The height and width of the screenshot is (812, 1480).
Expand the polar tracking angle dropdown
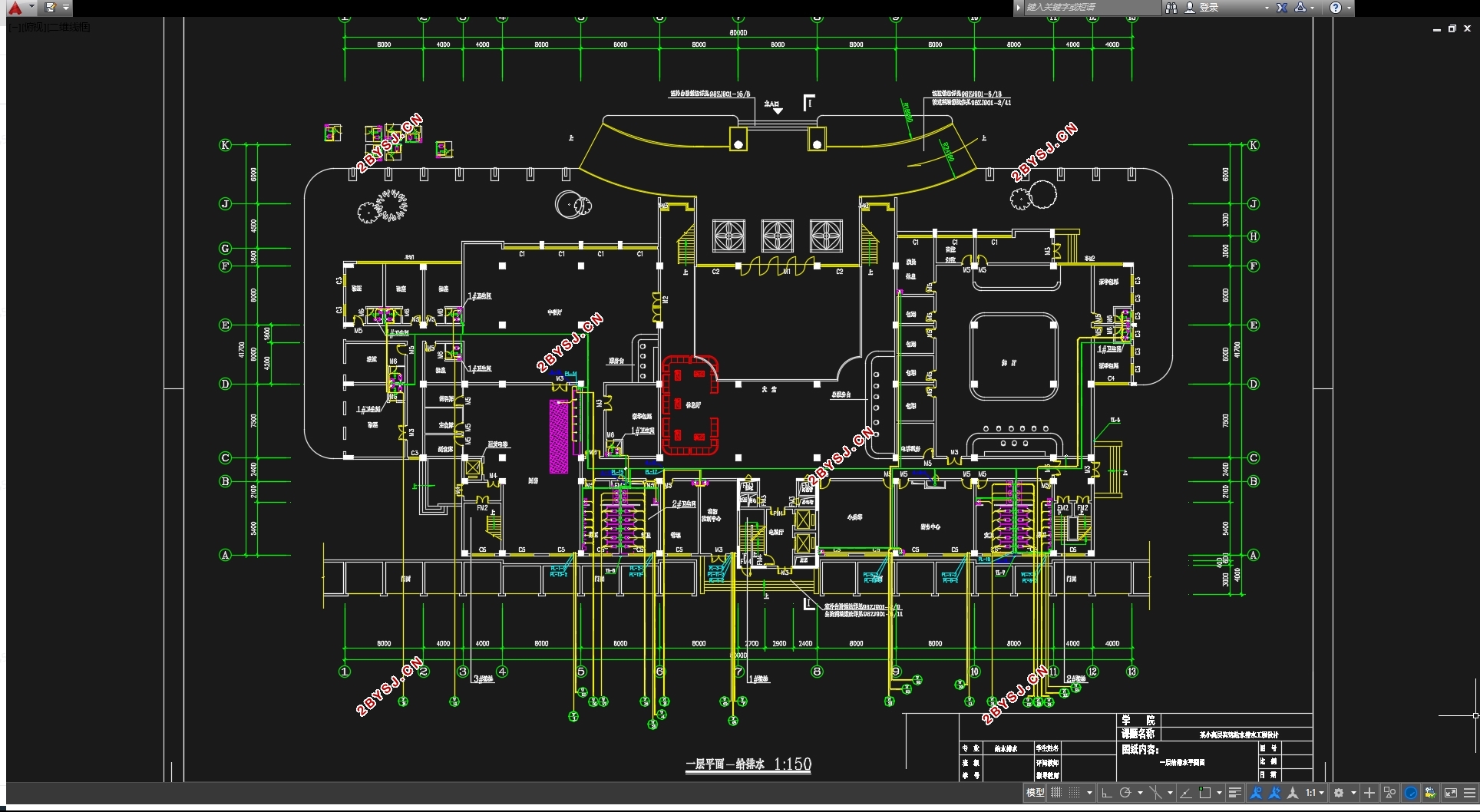tap(1141, 793)
